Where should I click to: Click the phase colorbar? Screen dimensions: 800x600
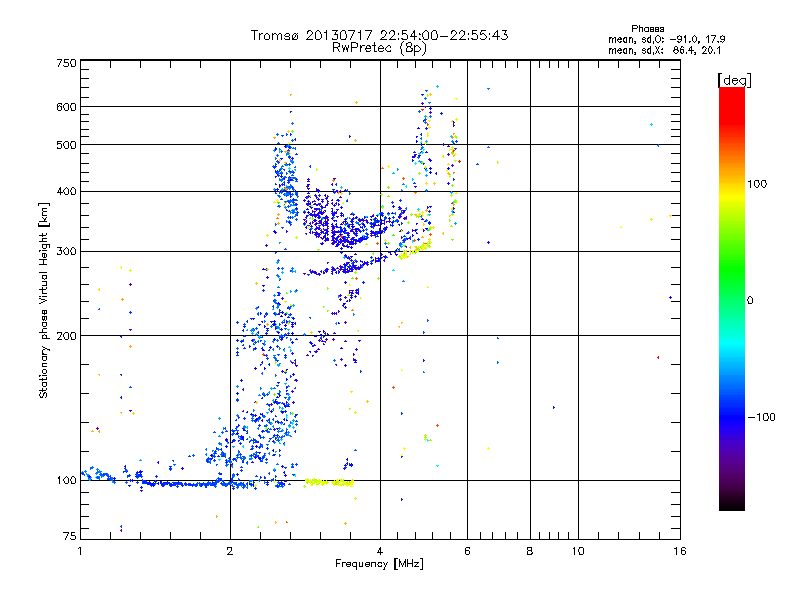tap(732, 299)
